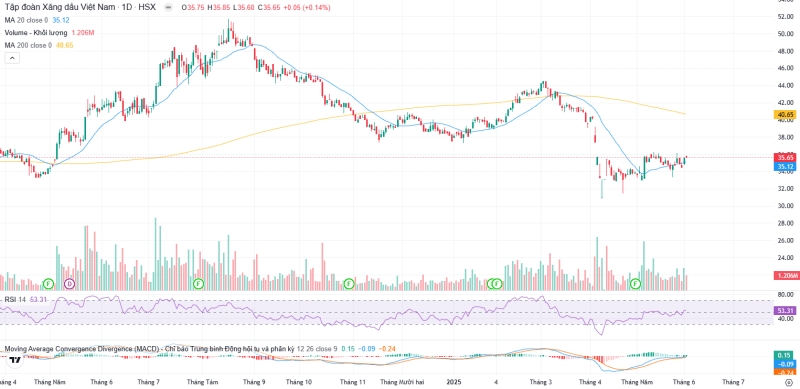Click the 52.00 price scale value
Screen dimensions: 800x389
click(785, 17)
